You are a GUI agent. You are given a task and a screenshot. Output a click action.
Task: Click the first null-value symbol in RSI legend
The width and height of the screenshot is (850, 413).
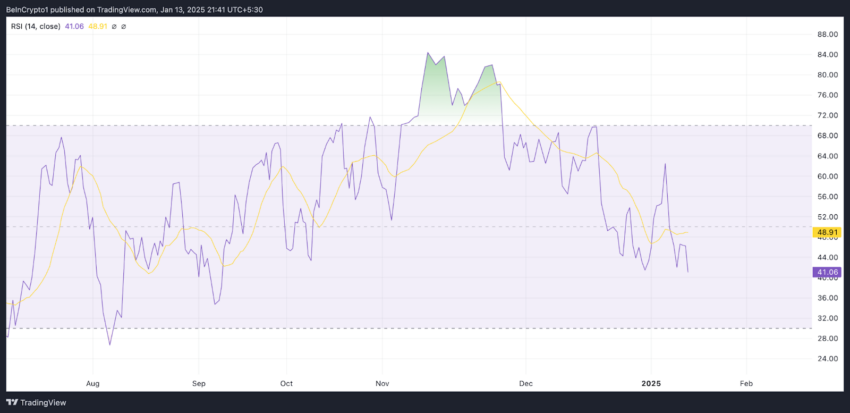point(113,25)
